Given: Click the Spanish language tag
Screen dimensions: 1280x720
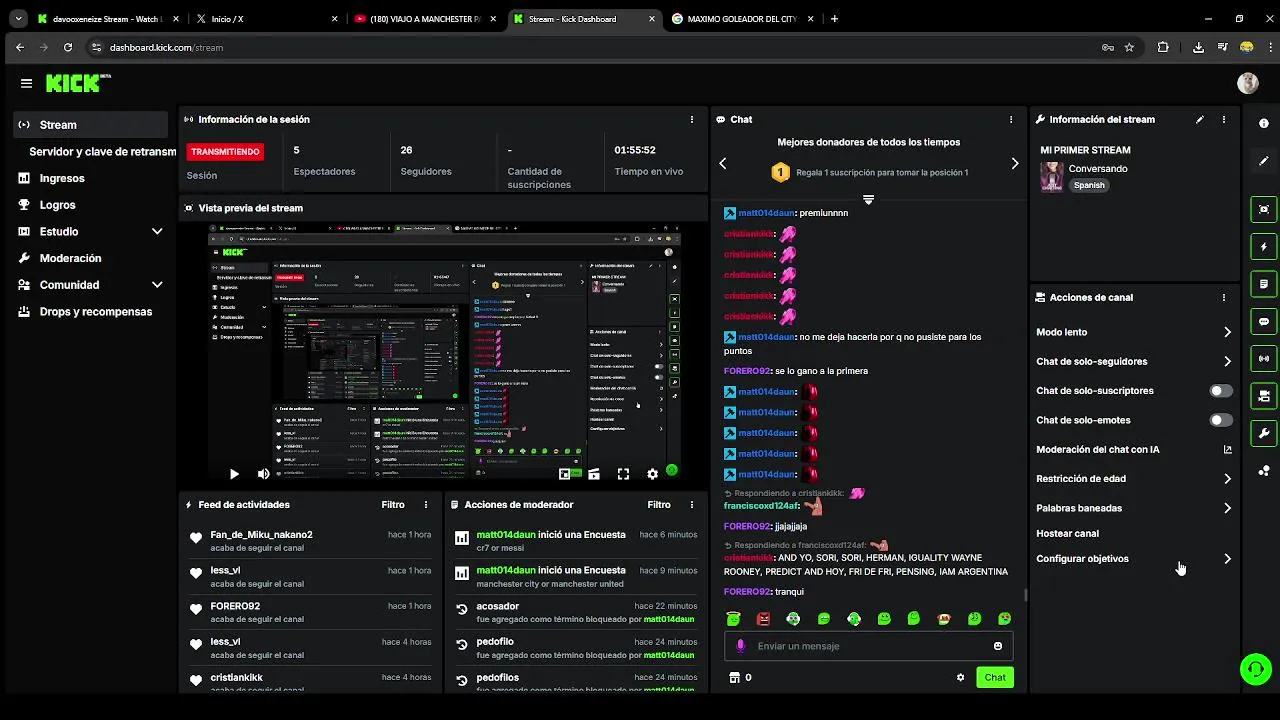Looking at the screenshot, I should tap(1089, 185).
